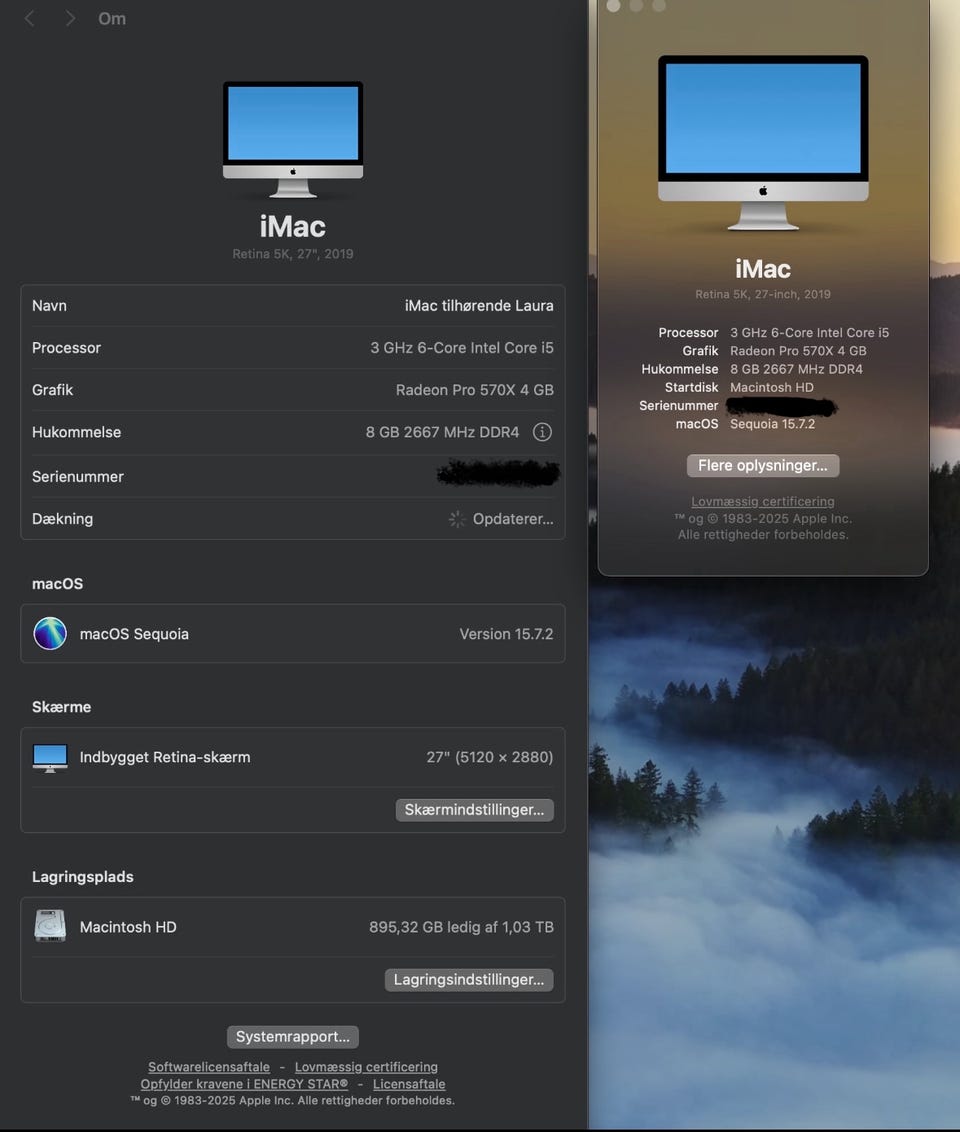Open the Softwarelicensaftale link
Screen dimensions: 960x1132
209,1067
